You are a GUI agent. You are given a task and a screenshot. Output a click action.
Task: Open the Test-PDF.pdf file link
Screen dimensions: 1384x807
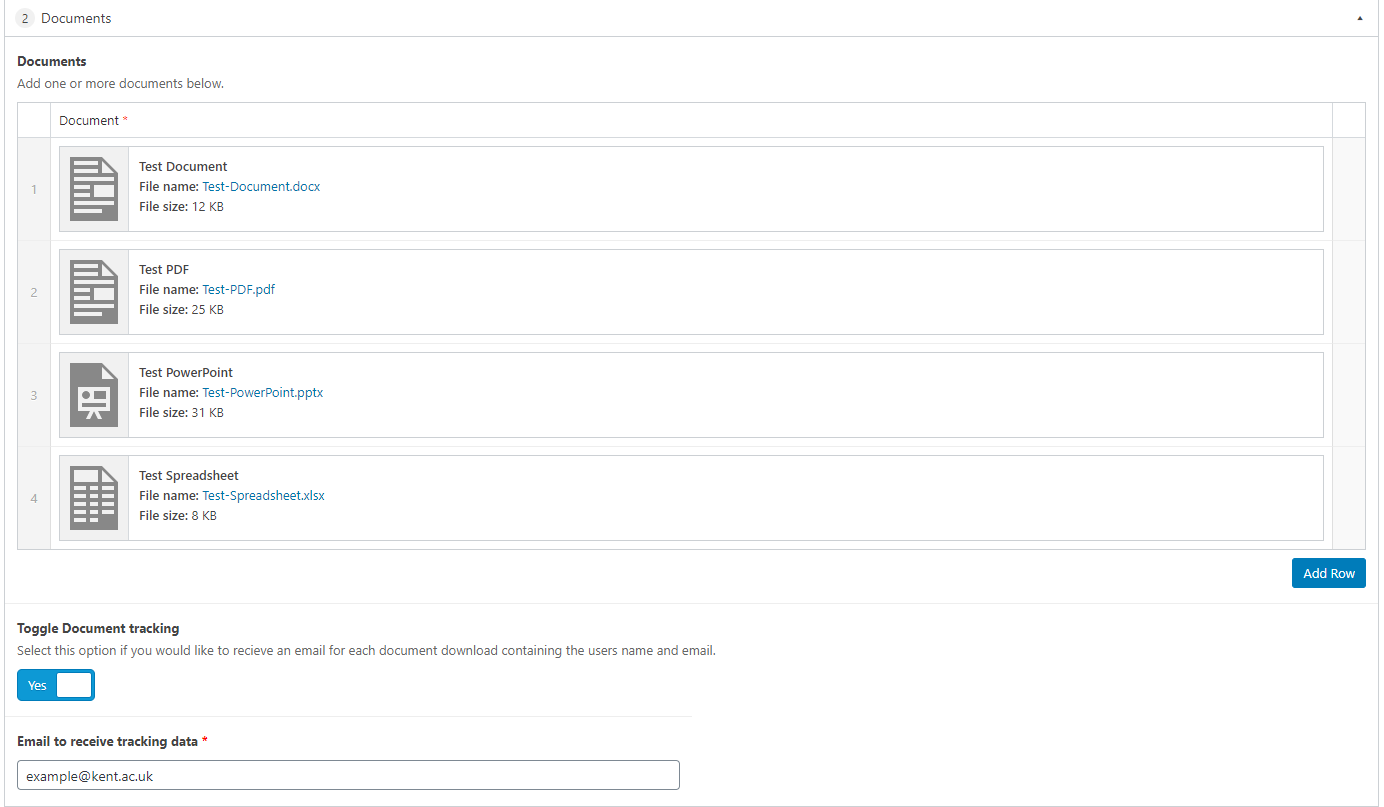[238, 289]
